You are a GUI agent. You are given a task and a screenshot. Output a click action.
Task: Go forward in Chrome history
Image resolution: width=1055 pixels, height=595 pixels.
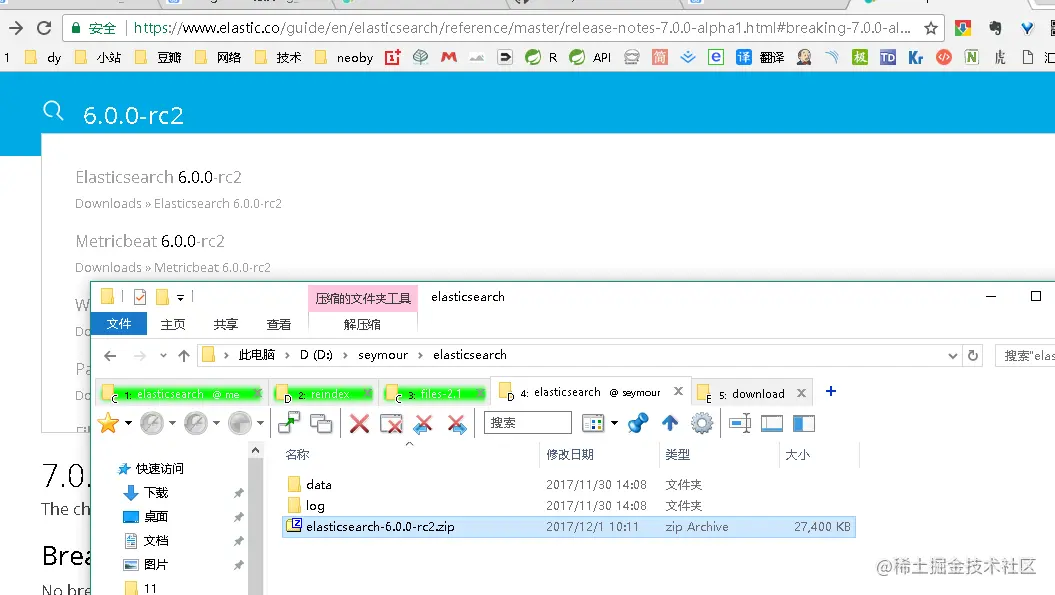click(15, 28)
